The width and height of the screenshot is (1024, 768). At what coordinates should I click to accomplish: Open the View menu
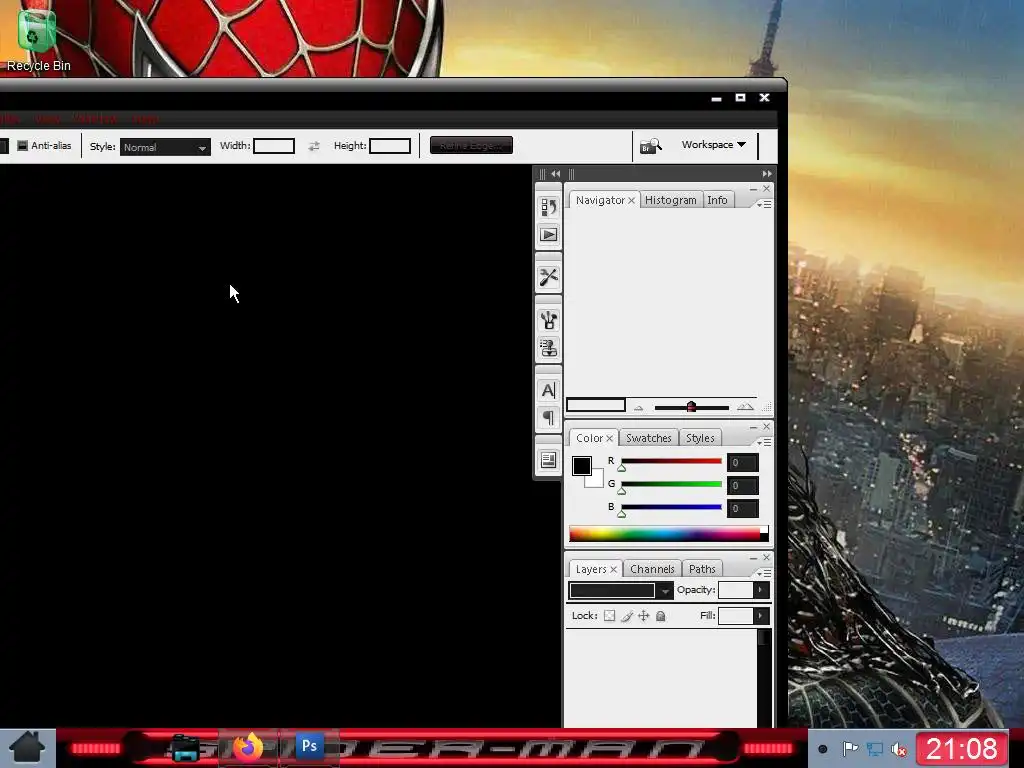click(47, 119)
